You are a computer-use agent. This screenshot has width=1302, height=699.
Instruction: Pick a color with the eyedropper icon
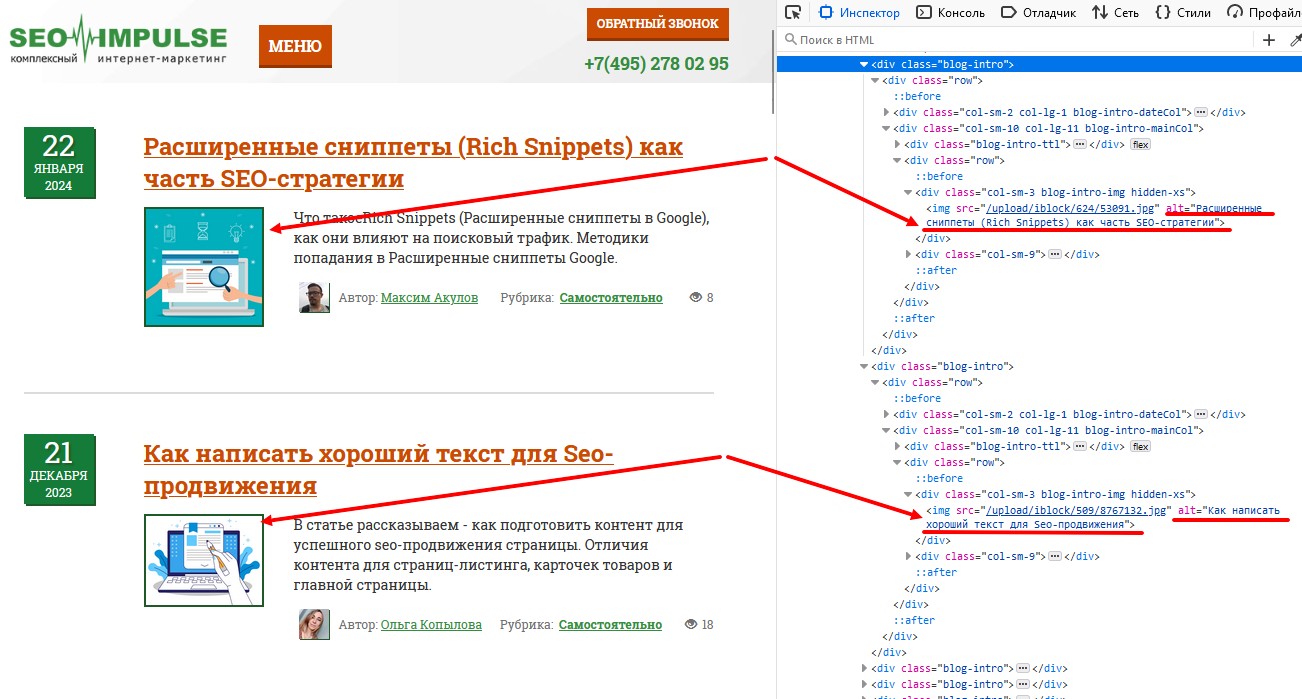(x=1296, y=40)
